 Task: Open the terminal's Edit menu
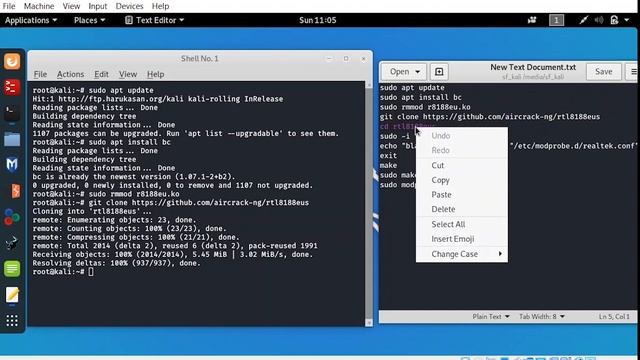tap(101, 74)
